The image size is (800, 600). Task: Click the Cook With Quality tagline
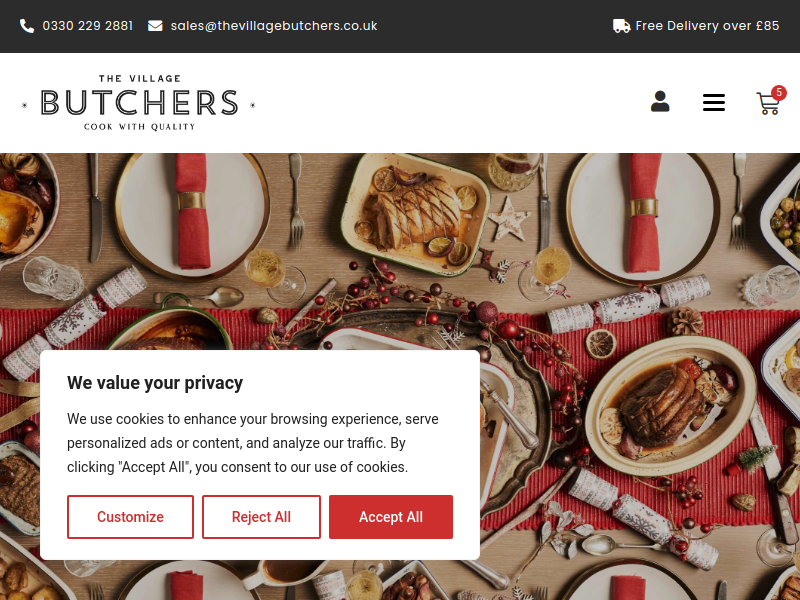tap(139, 127)
